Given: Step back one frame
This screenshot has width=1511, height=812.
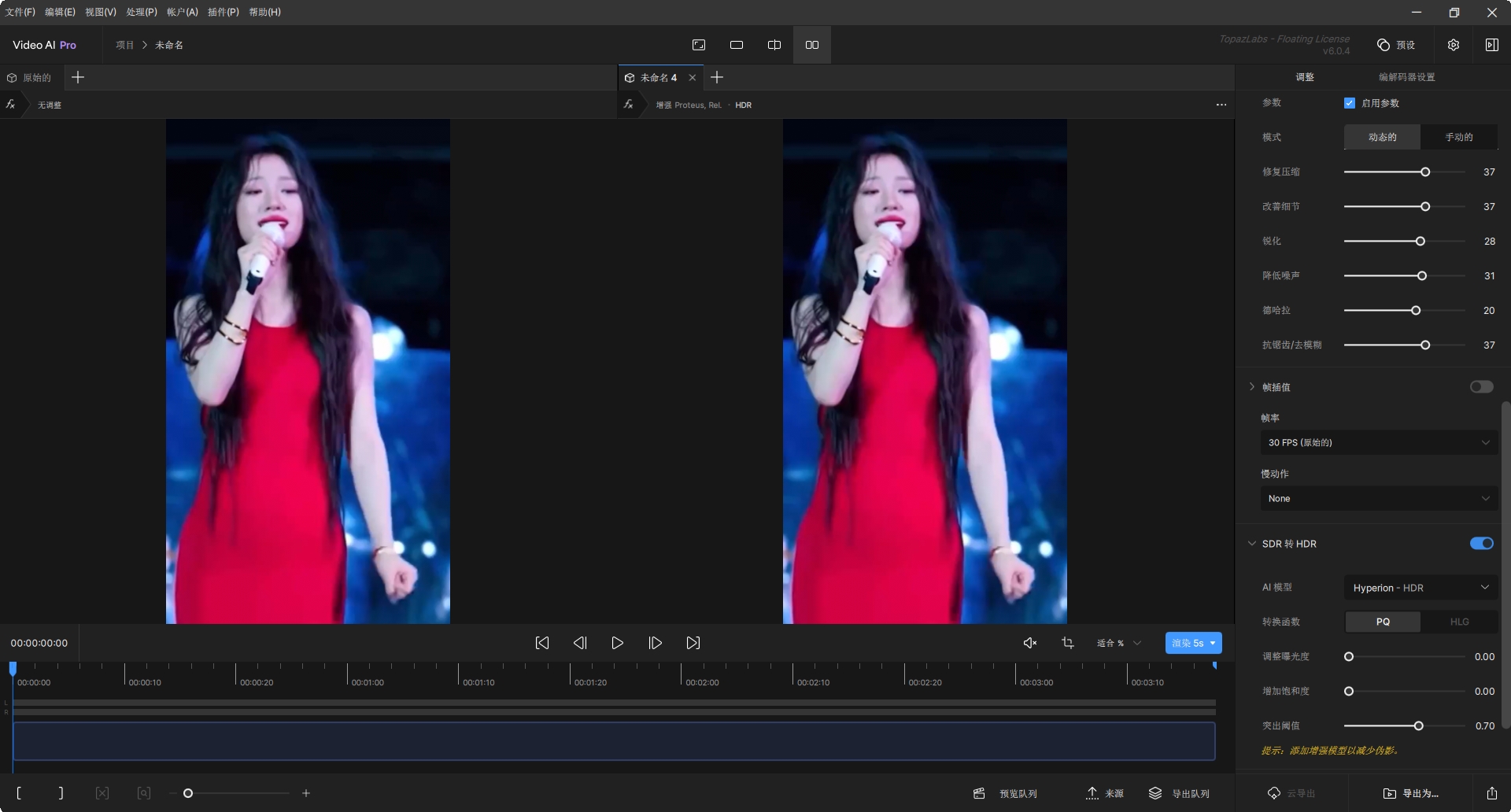Looking at the screenshot, I should click(580, 643).
